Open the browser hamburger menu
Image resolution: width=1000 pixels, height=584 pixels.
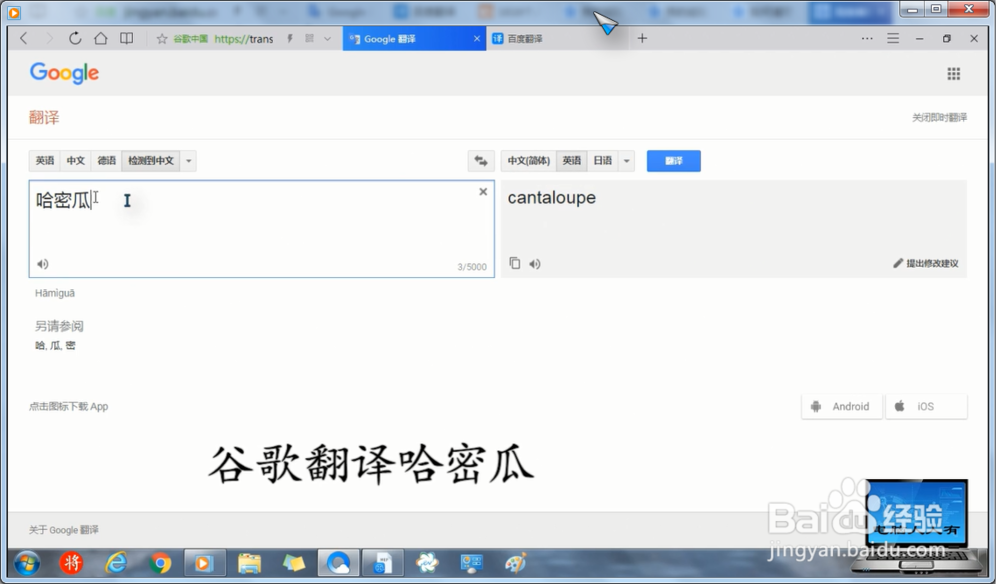[x=893, y=38]
